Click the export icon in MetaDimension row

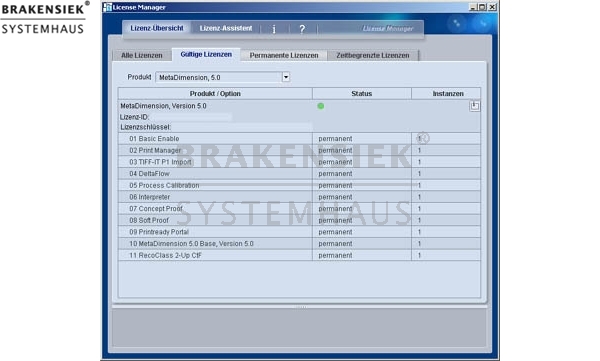[474, 106]
